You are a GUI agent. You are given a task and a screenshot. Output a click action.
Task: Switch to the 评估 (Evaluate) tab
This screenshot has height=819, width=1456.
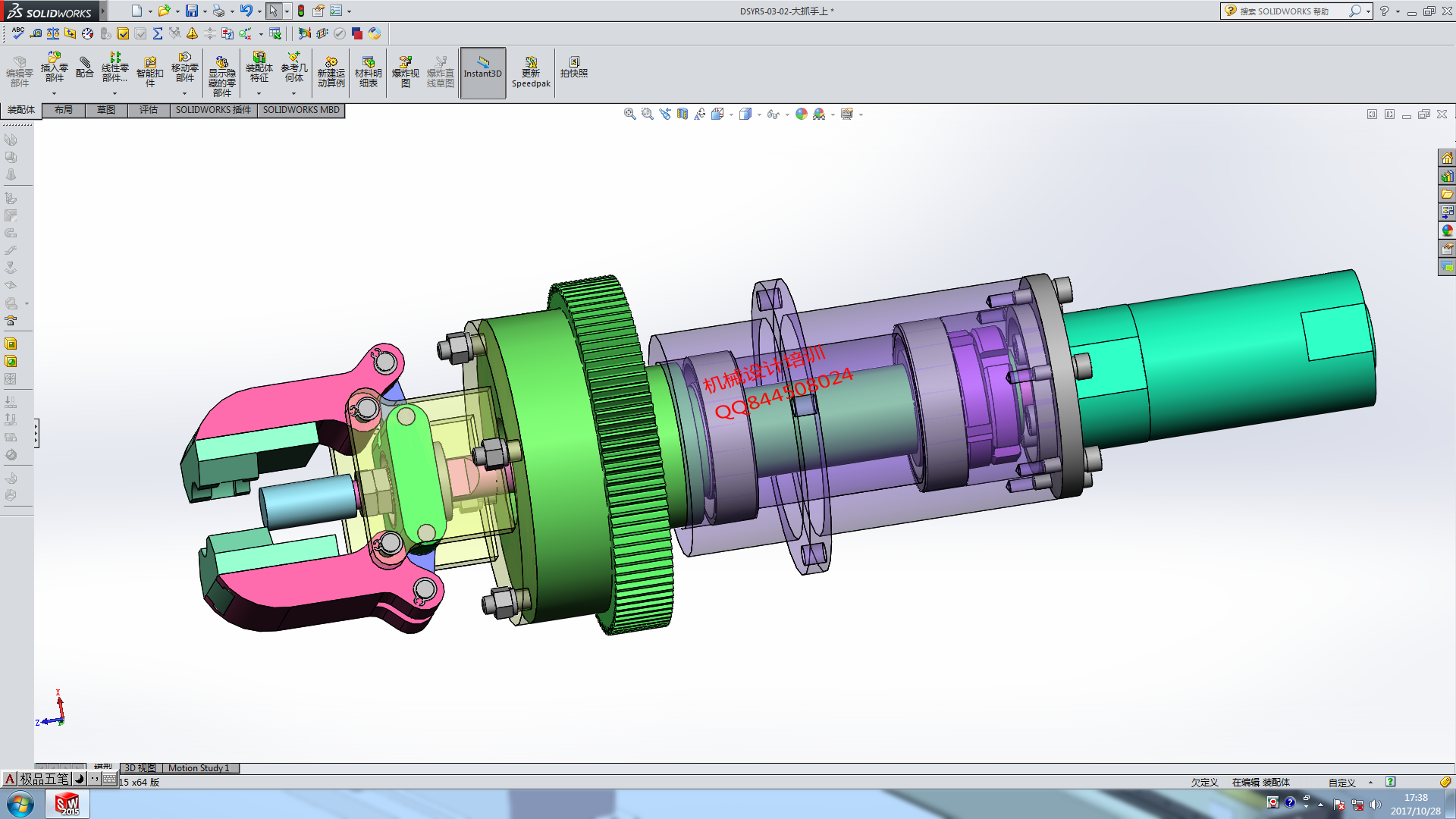[x=149, y=110]
